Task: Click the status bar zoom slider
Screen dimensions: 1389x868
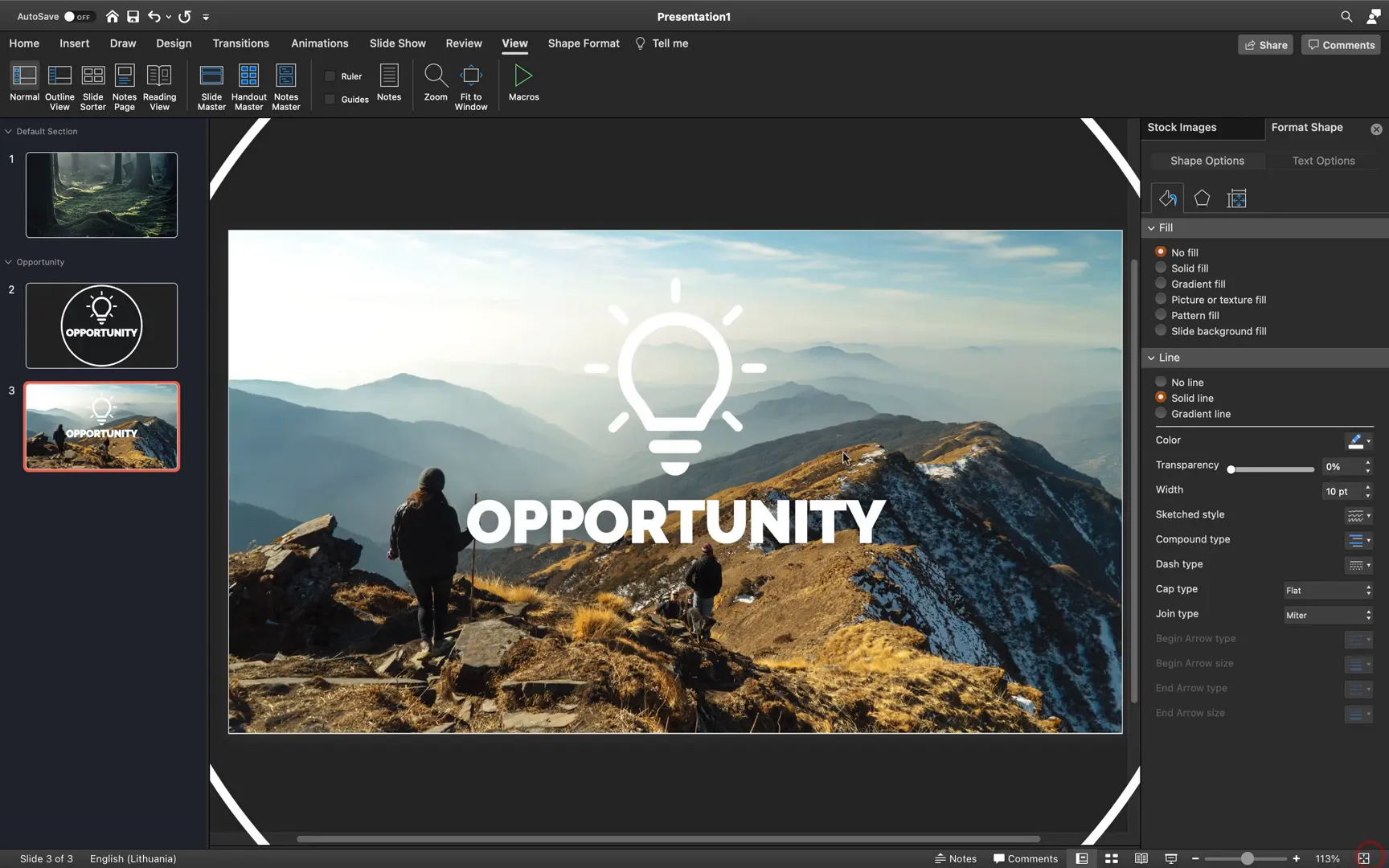Action: point(1246,858)
